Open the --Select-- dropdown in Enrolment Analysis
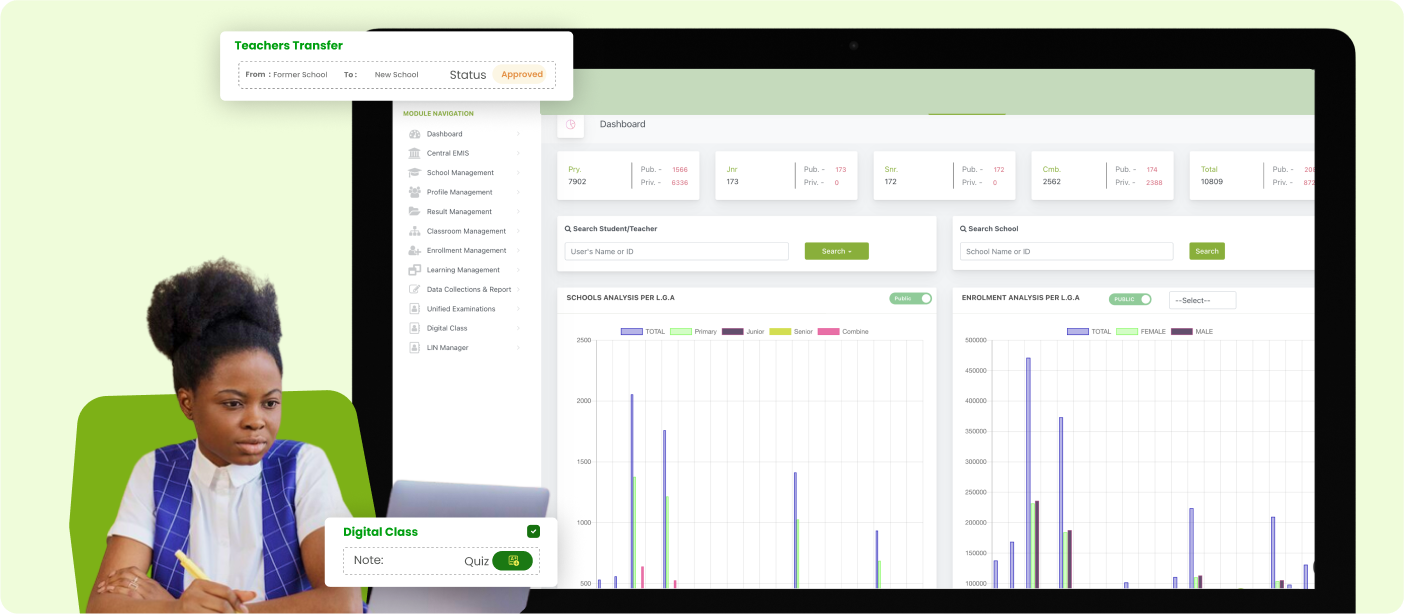1404x614 pixels. coord(1202,300)
